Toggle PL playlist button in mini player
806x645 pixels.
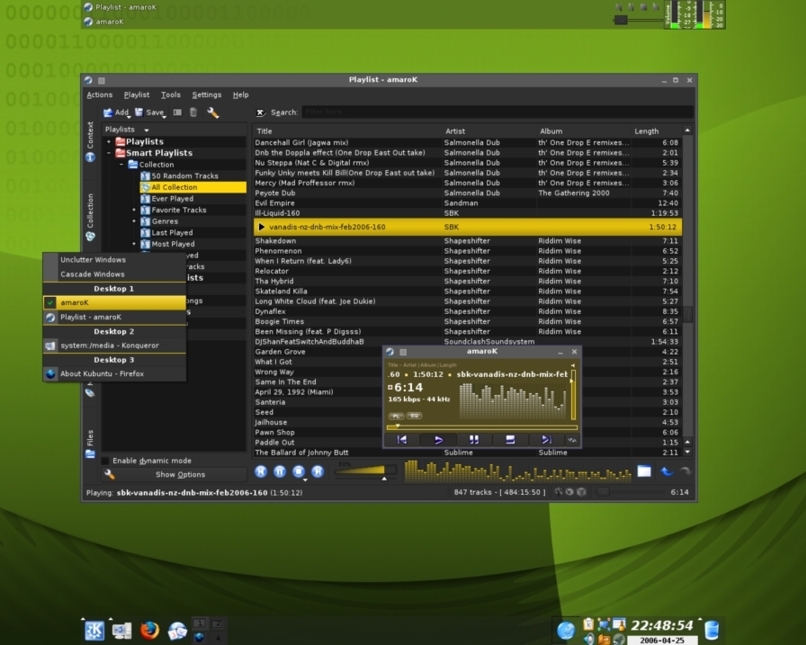coord(396,415)
